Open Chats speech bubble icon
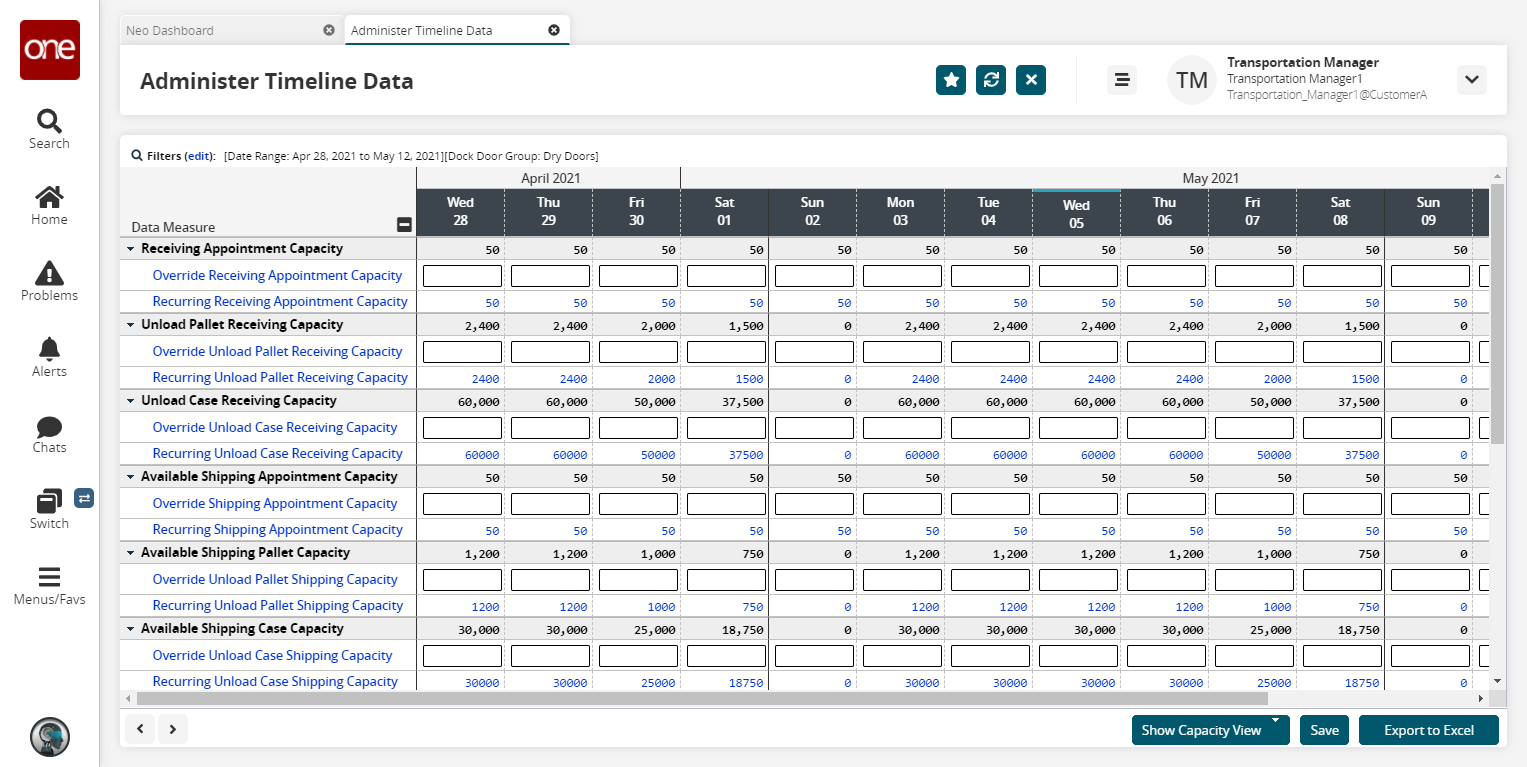This screenshot has height=767, width=1527. [x=49, y=427]
